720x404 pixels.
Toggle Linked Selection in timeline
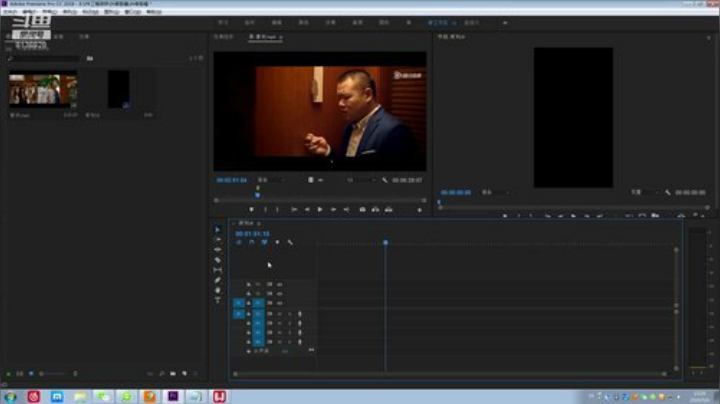click(x=264, y=242)
